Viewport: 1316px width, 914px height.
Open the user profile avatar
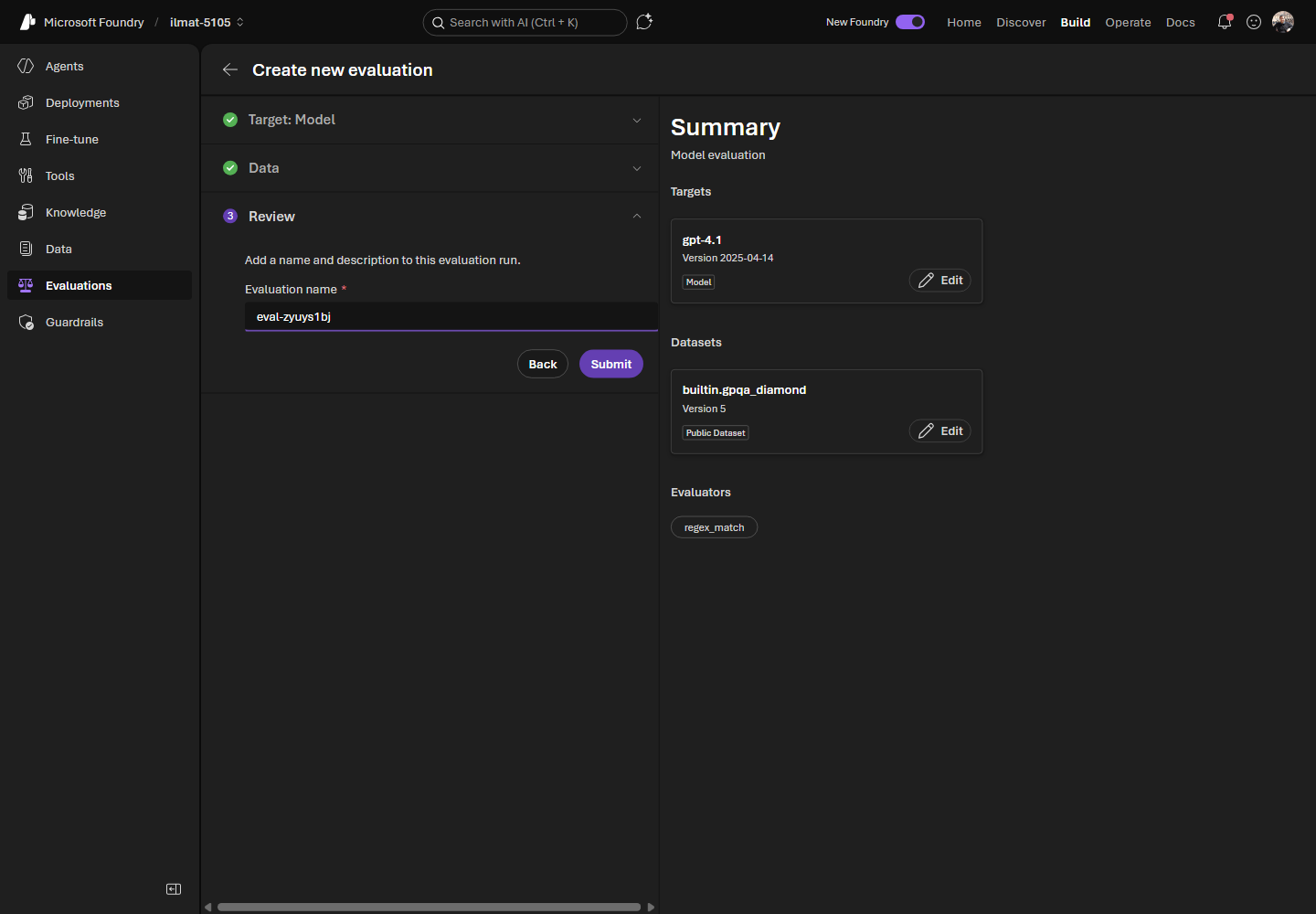[1283, 22]
